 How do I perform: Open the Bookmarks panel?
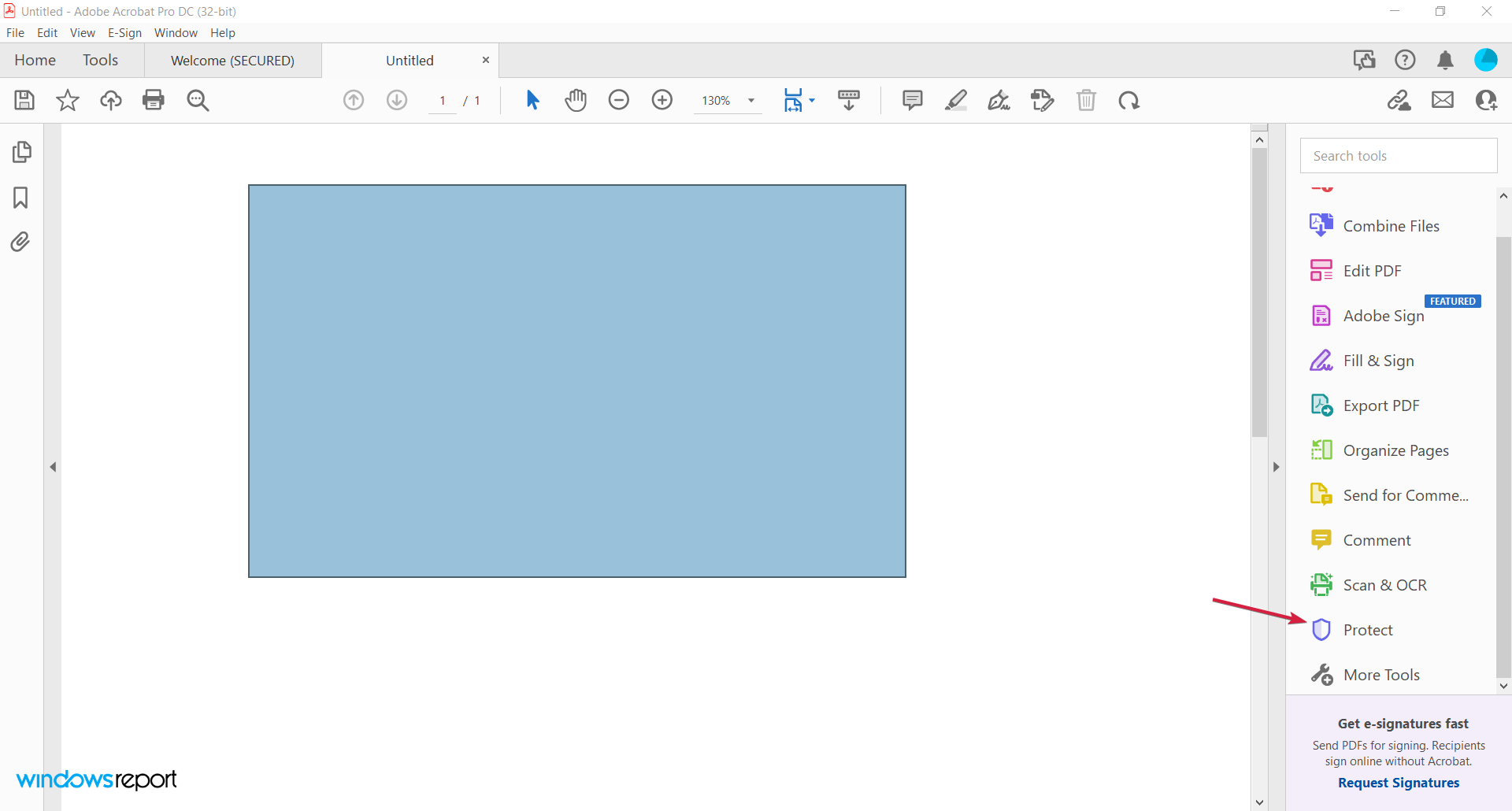click(20, 197)
